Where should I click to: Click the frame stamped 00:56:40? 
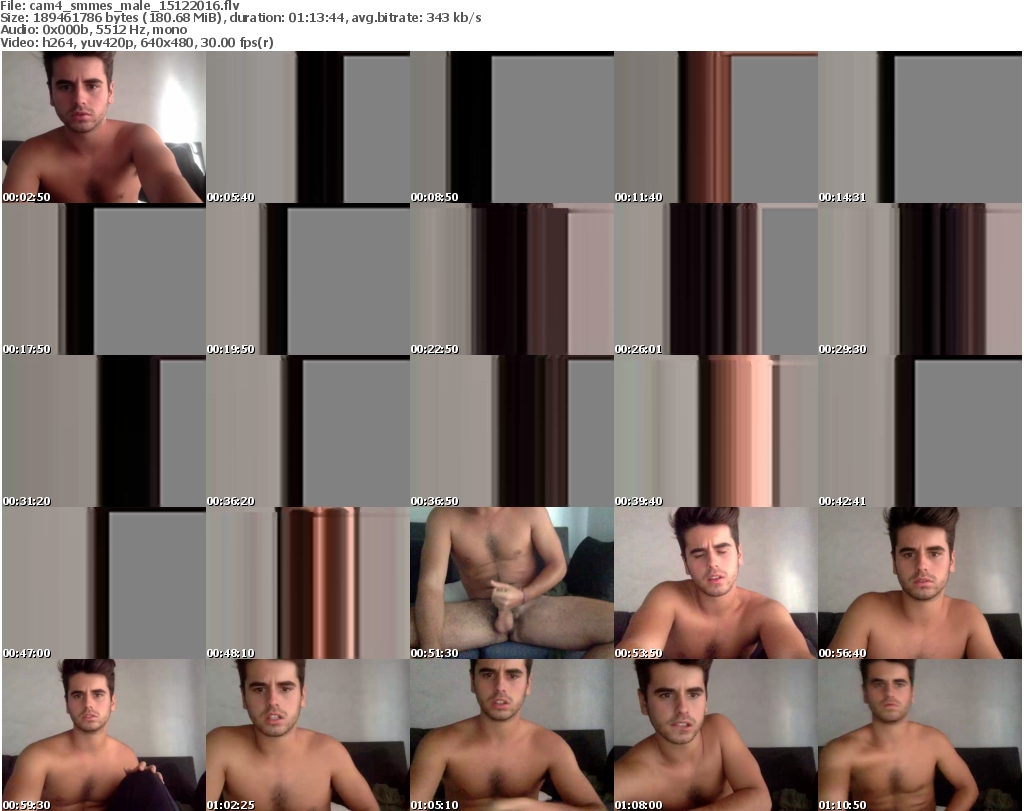919,583
